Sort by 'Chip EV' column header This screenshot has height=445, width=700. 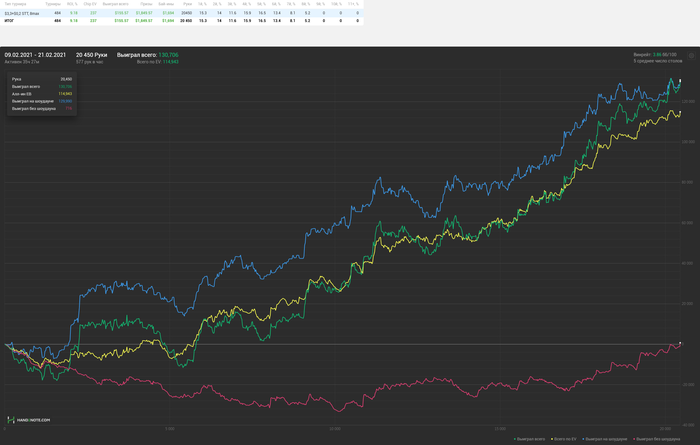point(90,4)
